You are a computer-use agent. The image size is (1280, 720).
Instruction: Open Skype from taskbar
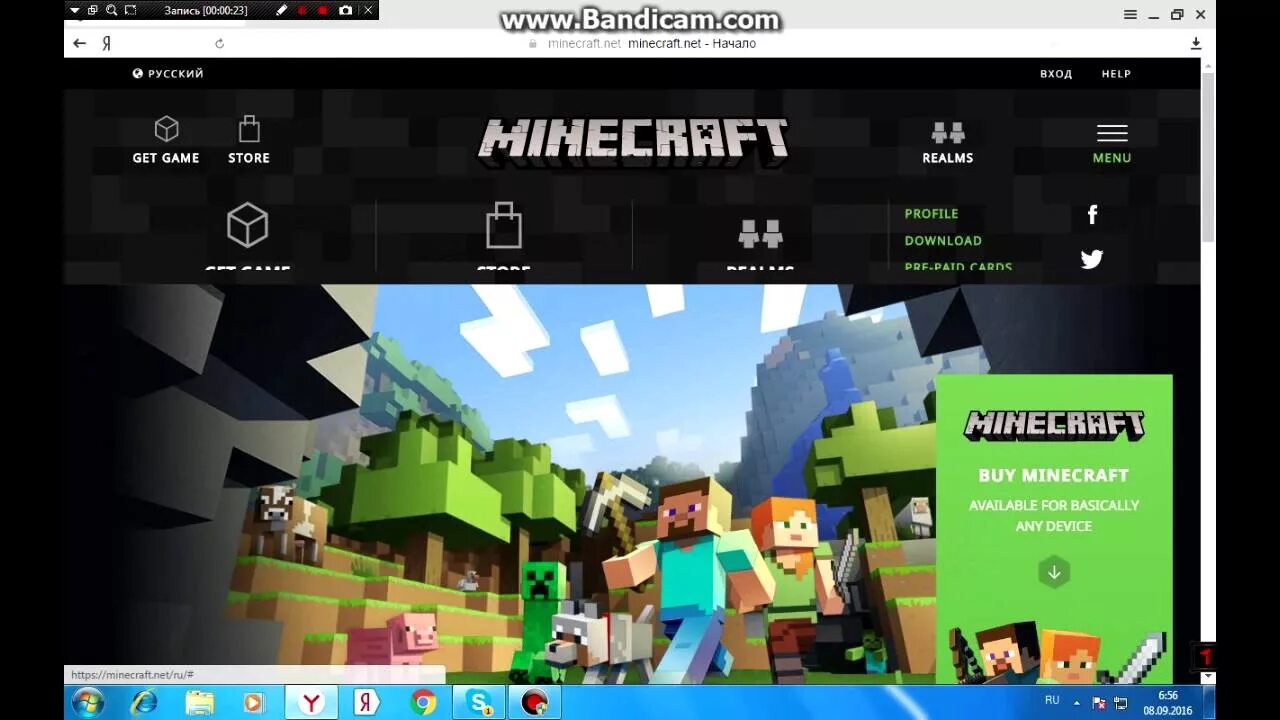479,703
